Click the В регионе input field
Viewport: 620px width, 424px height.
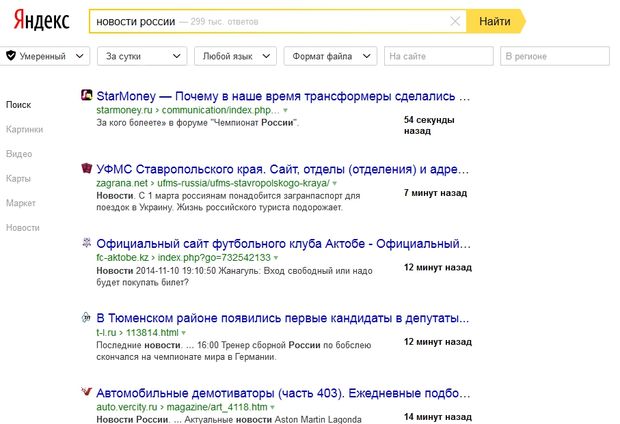[555, 56]
